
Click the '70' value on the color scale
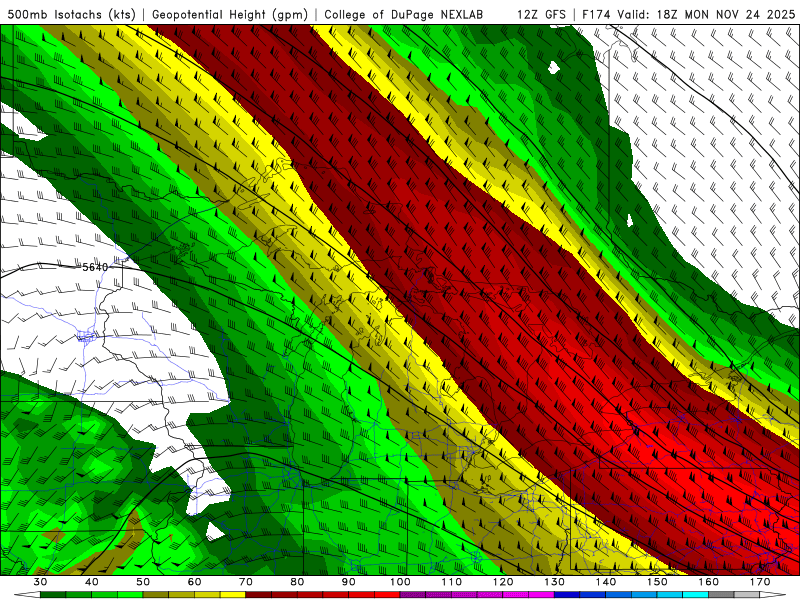click(x=246, y=582)
